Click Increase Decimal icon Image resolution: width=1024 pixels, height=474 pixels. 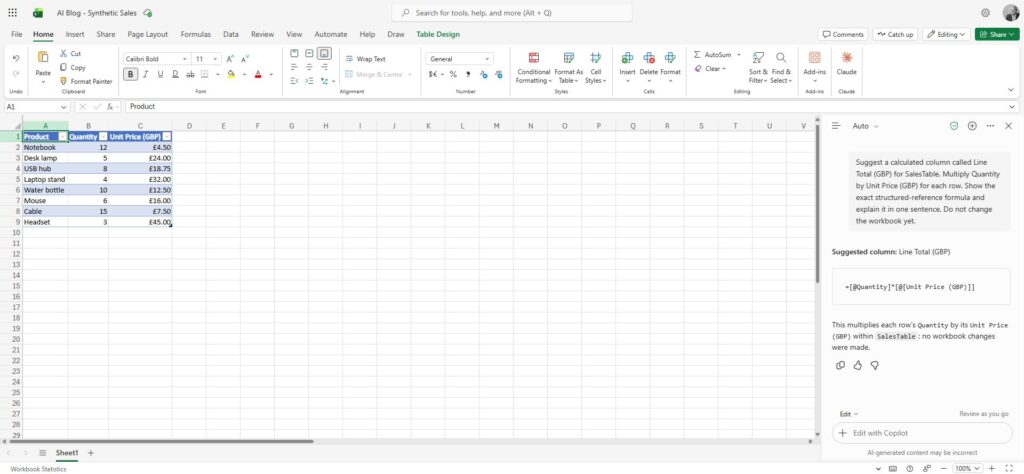click(x=484, y=74)
